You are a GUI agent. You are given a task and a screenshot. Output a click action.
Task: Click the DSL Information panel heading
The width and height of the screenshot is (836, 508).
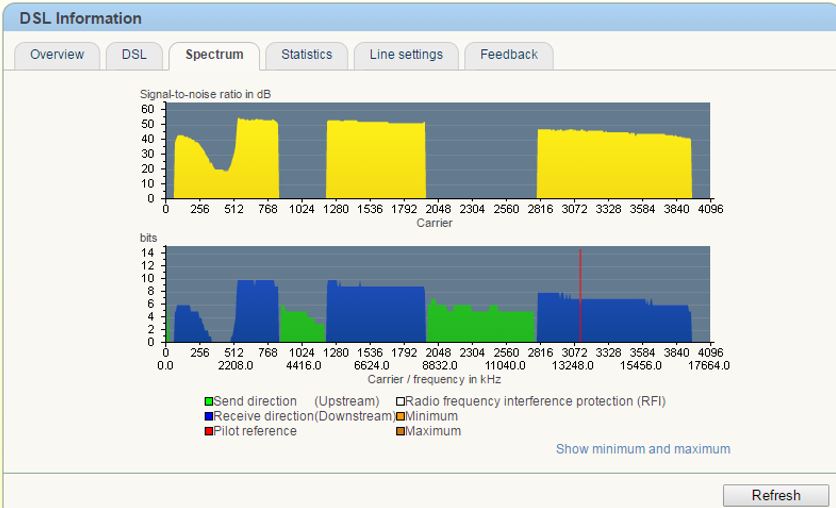pyautogui.click(x=80, y=18)
